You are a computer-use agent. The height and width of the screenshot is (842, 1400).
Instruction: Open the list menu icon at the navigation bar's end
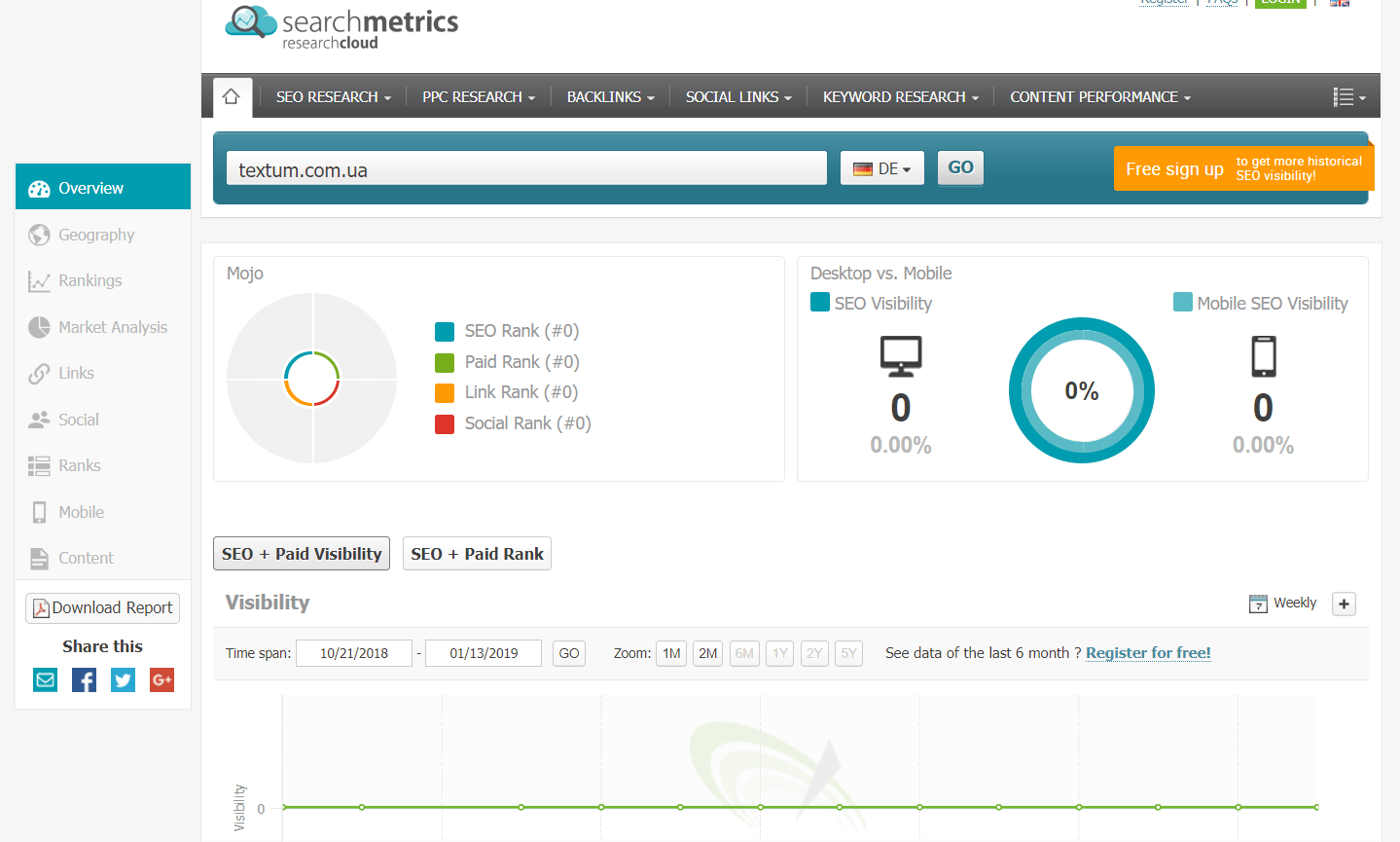[x=1348, y=96]
